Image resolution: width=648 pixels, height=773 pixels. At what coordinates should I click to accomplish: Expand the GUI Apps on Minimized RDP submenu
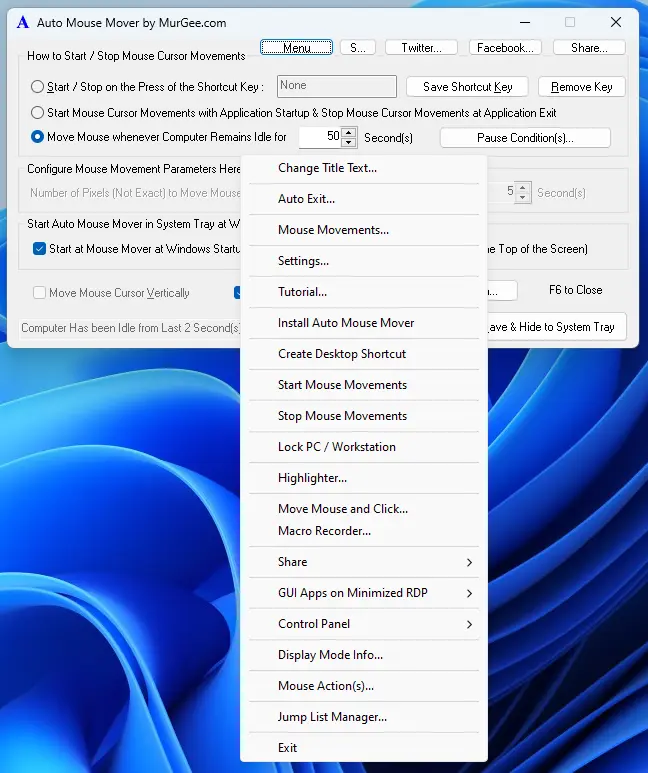(364, 593)
